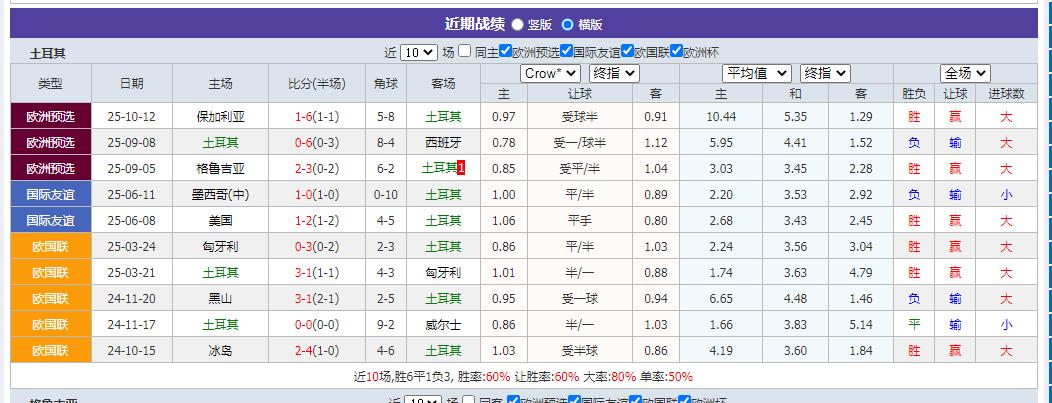The width and height of the screenshot is (1052, 403).
Task: Open the match count dropdown showing 10
Action: point(418,53)
